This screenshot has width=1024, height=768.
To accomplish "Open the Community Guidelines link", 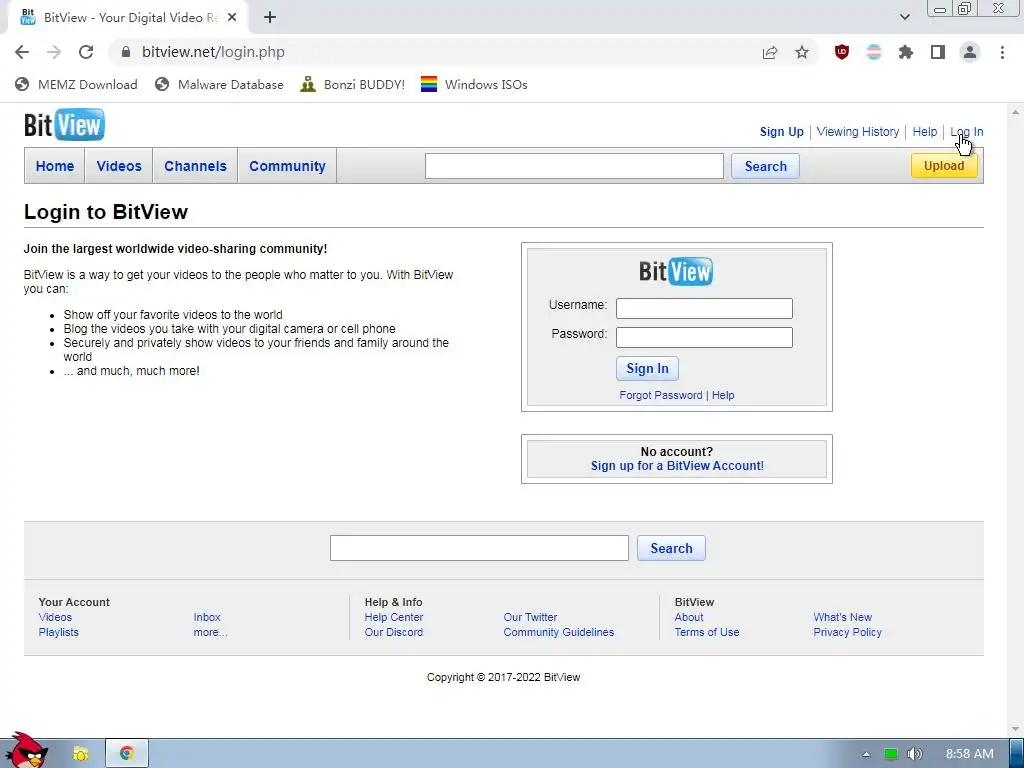I will click(558, 632).
